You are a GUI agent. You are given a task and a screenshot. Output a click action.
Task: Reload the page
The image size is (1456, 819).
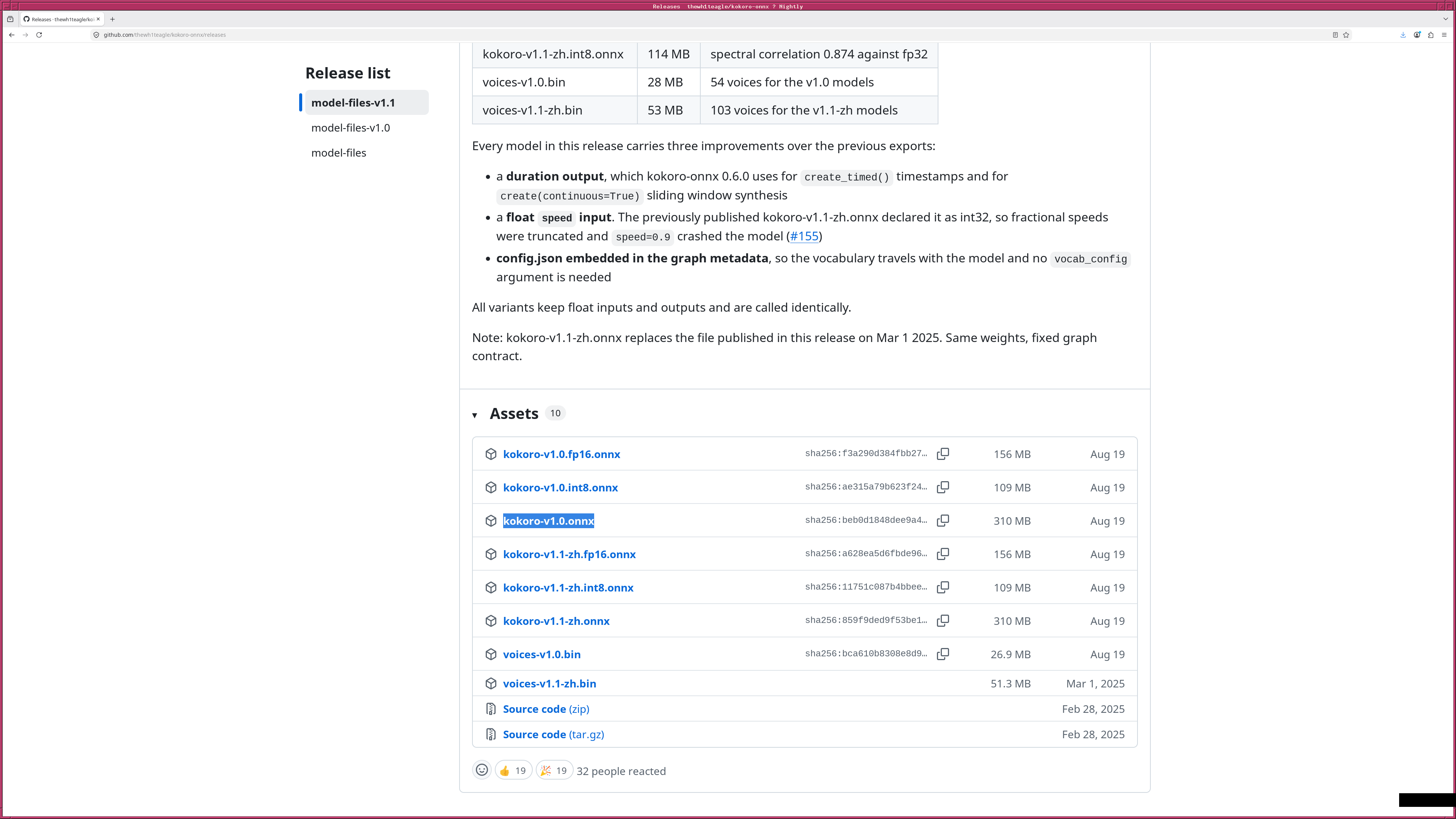point(39,35)
